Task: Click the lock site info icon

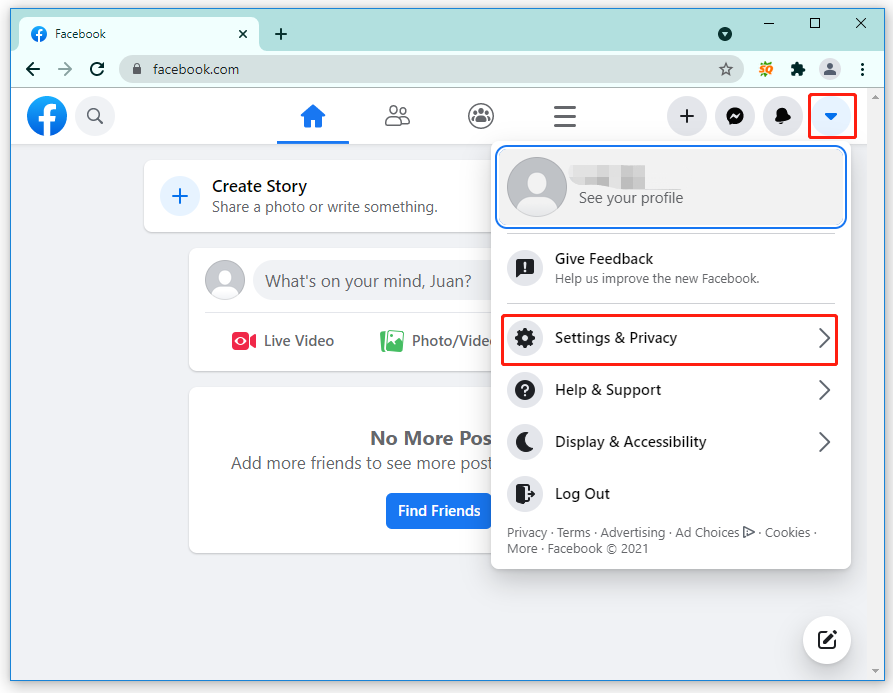Action: 137,69
